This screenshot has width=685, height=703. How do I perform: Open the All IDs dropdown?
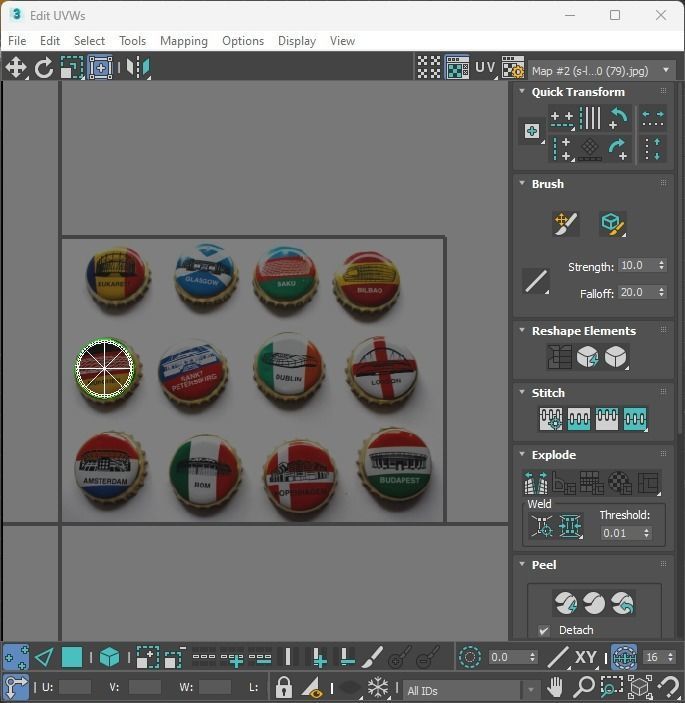coord(471,690)
